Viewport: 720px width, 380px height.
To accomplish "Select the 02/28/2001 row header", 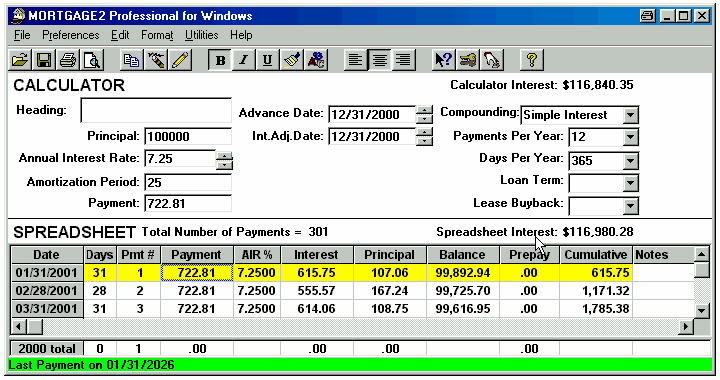I will [46, 291].
